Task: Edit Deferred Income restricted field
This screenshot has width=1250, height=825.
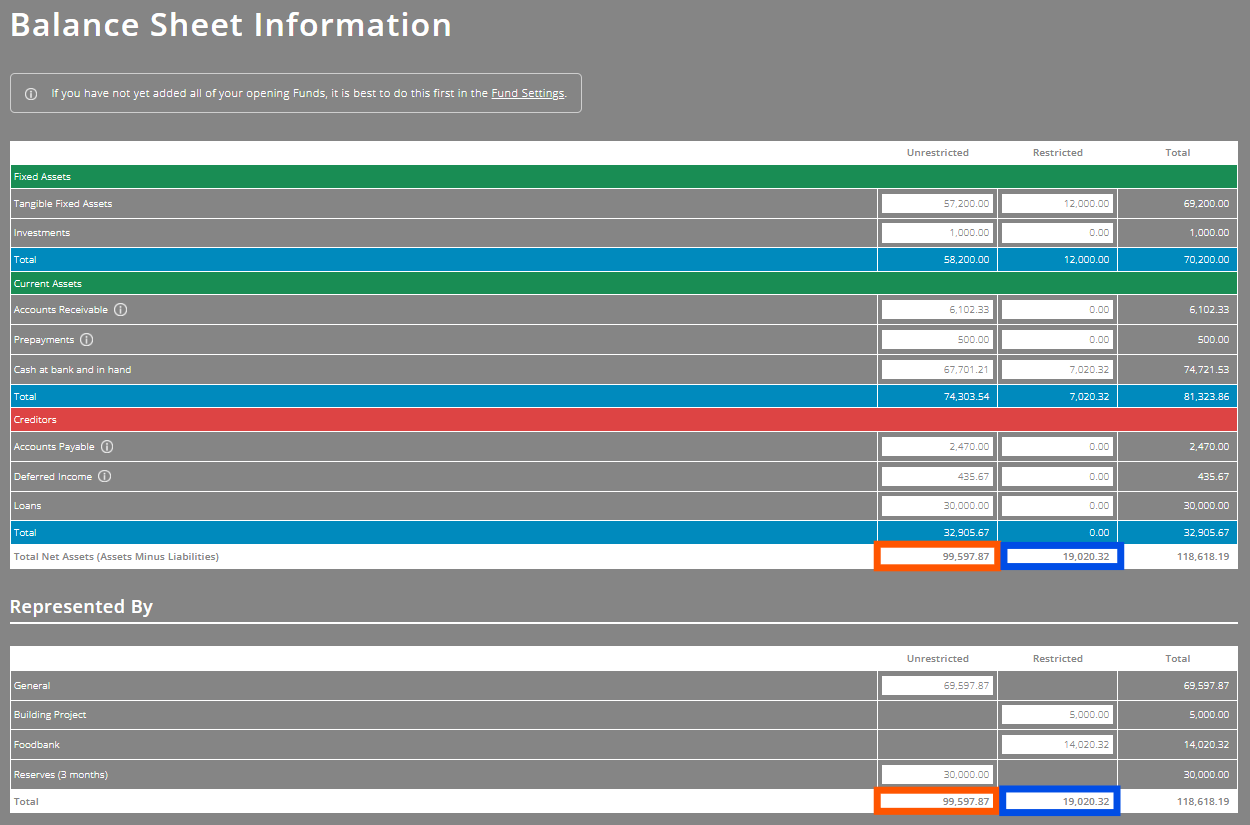Action: pos(1057,477)
